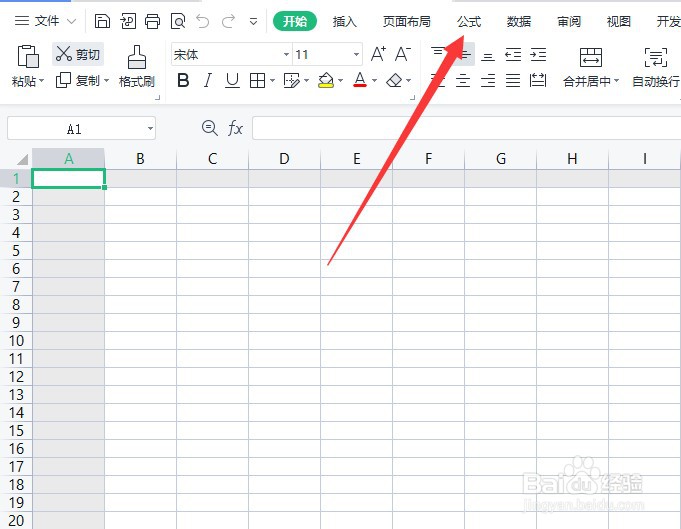Select column B header
The width and height of the screenshot is (681, 529).
[x=140, y=159]
